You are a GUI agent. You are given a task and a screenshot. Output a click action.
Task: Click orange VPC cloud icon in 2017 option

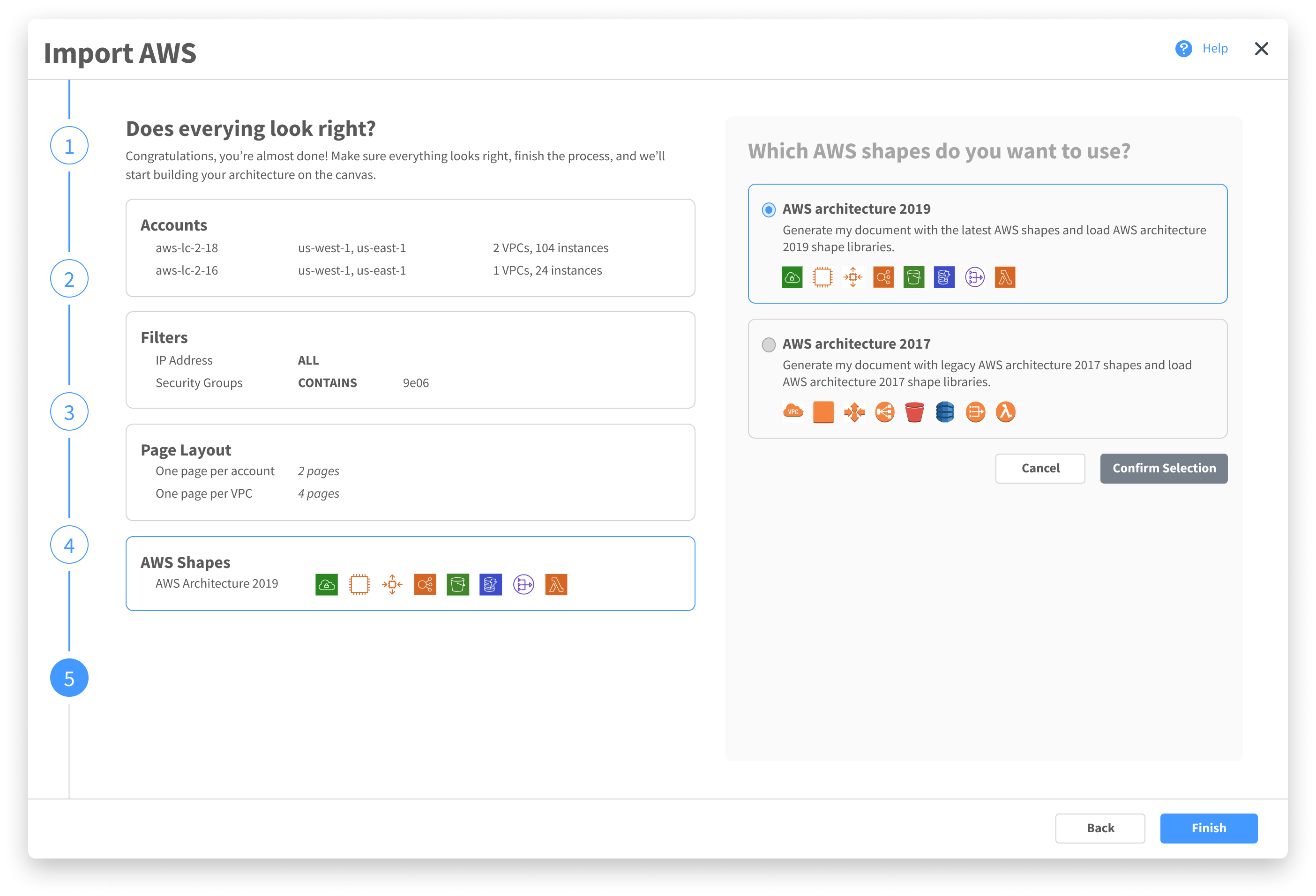pos(793,412)
